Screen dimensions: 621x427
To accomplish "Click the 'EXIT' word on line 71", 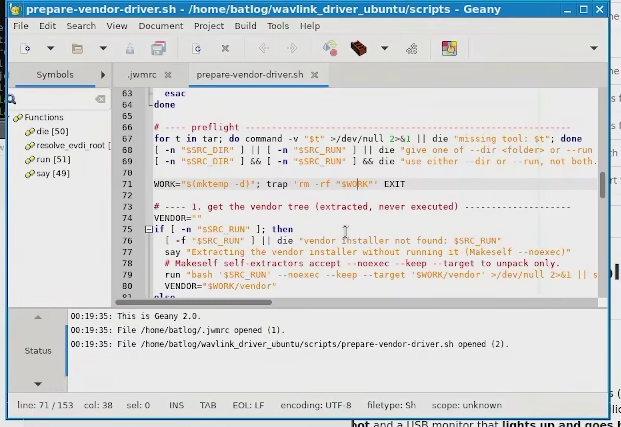I will coord(394,184).
